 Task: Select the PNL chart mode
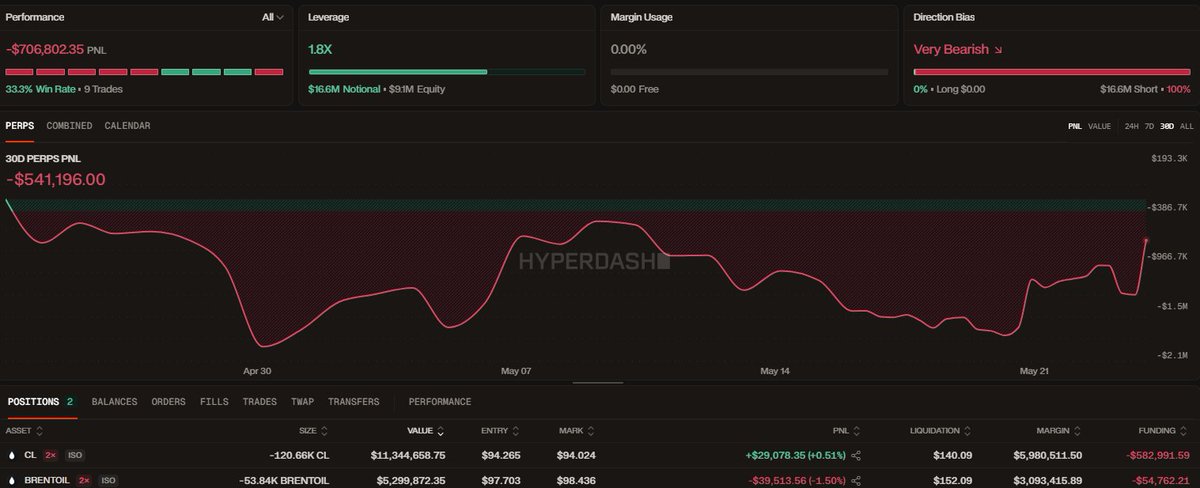click(x=1076, y=126)
